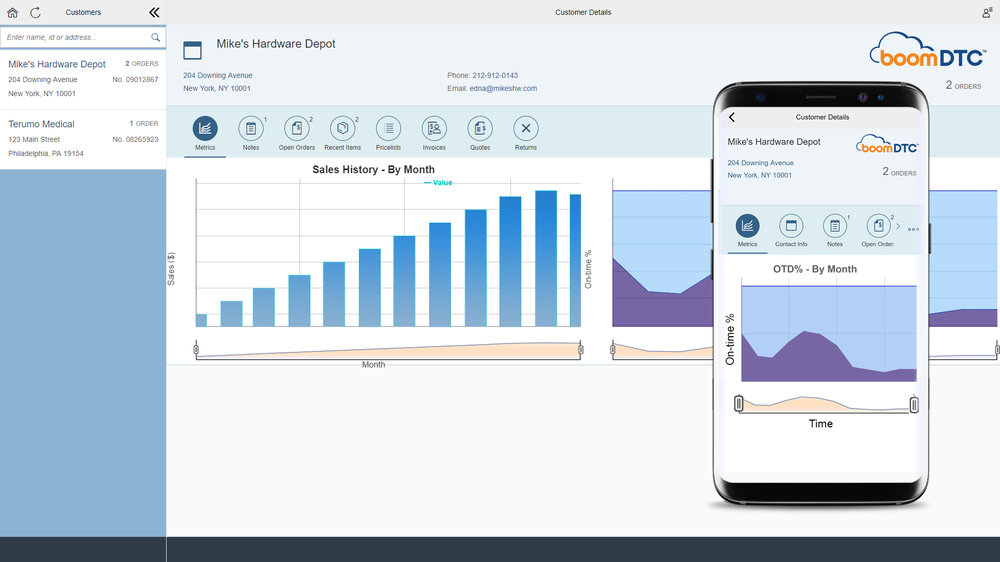Screen dimensions: 1000x562
Task: Click customer number No. 08265923
Action: point(135,139)
